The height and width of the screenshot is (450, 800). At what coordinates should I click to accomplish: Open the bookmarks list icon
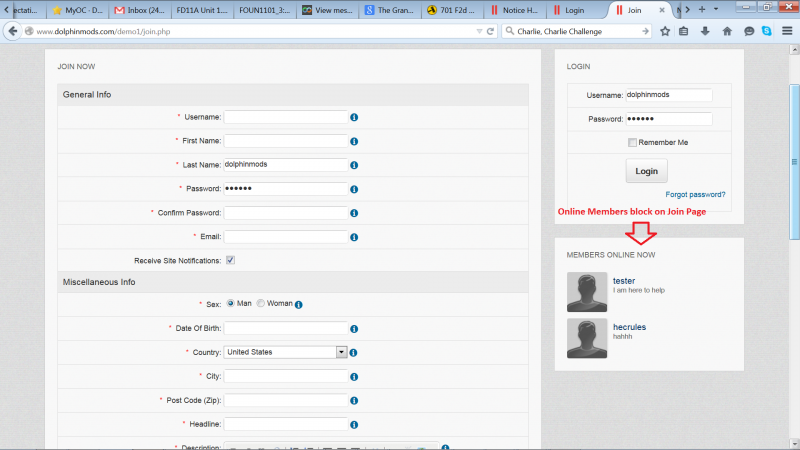[684, 31]
